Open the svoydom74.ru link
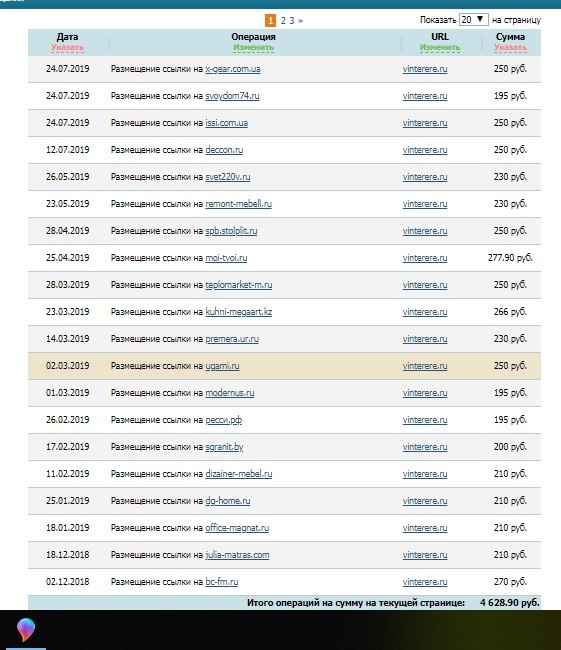This screenshot has height=650, width=561. pyautogui.click(x=232, y=96)
